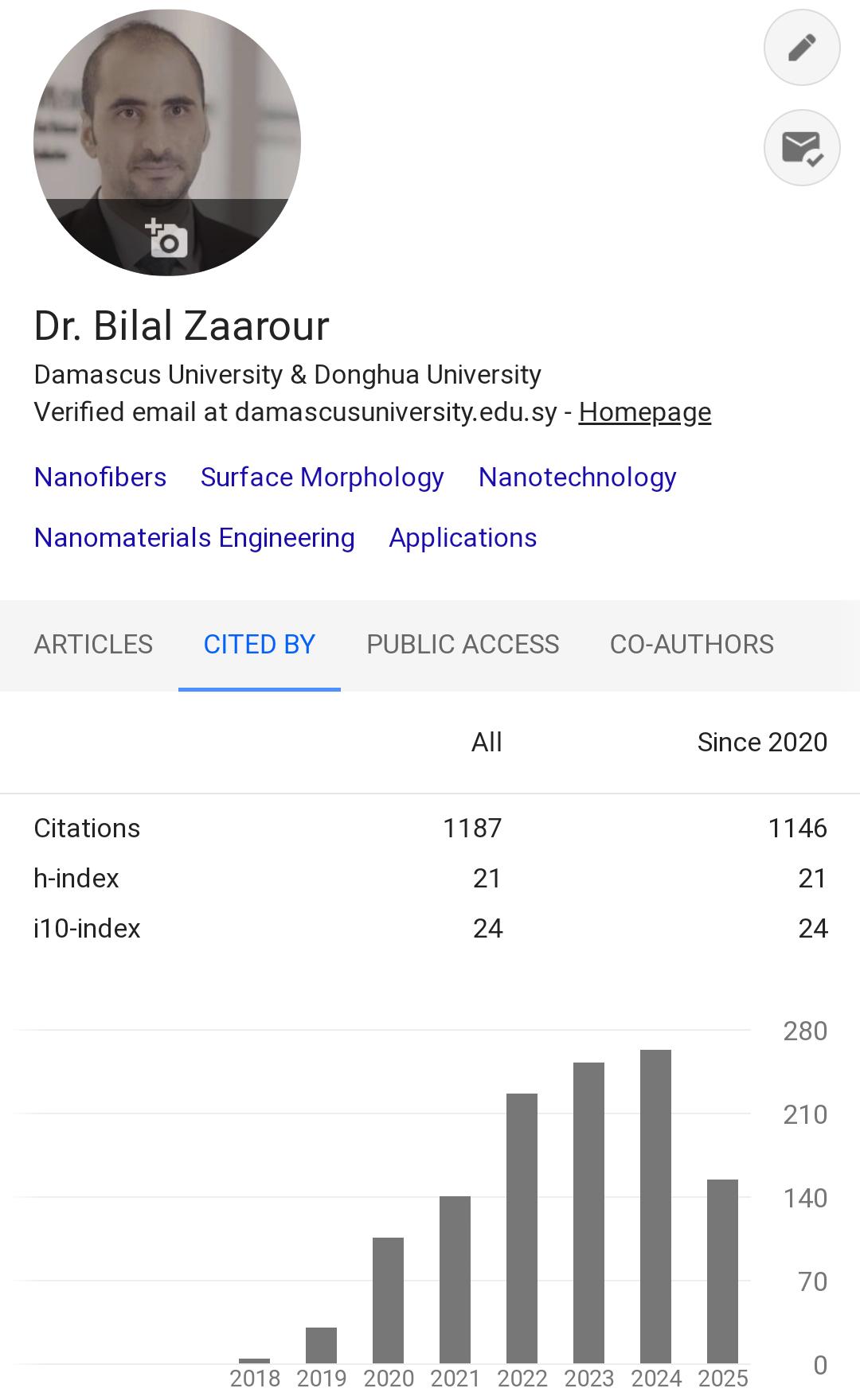This screenshot has height=1400, width=860.
Task: Select the 2025 citations bar
Action: pos(722,1271)
